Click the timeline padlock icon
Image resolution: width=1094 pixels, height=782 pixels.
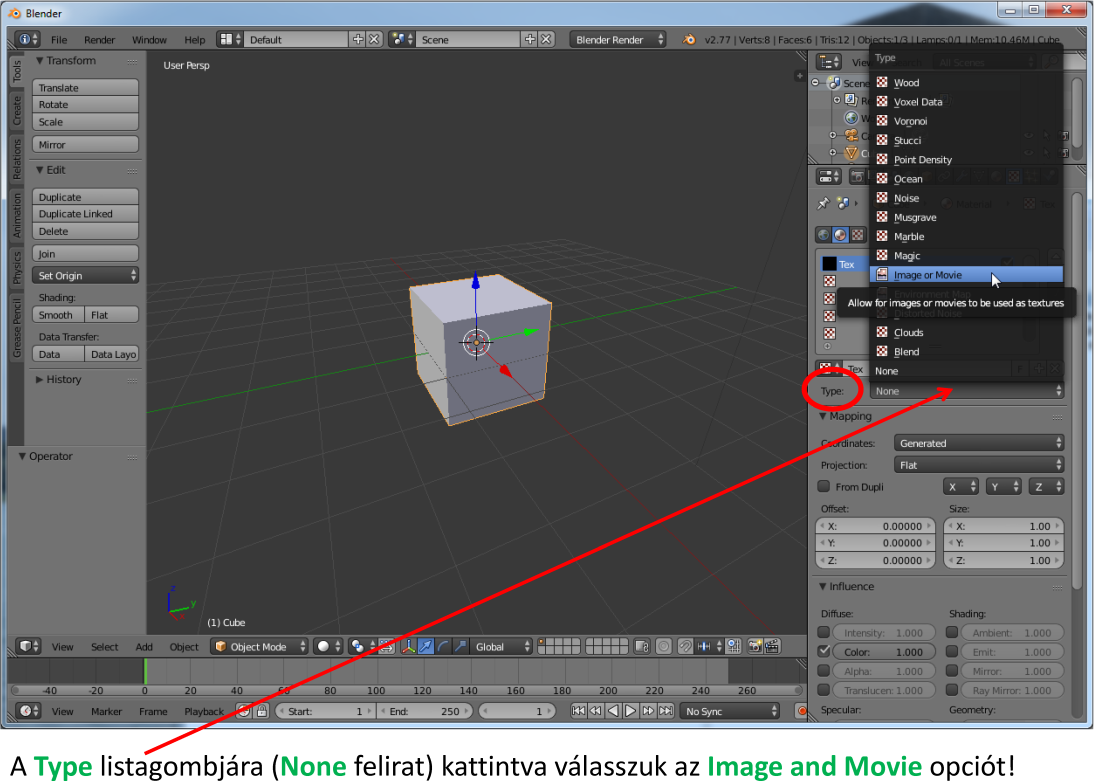pyautogui.click(x=262, y=711)
